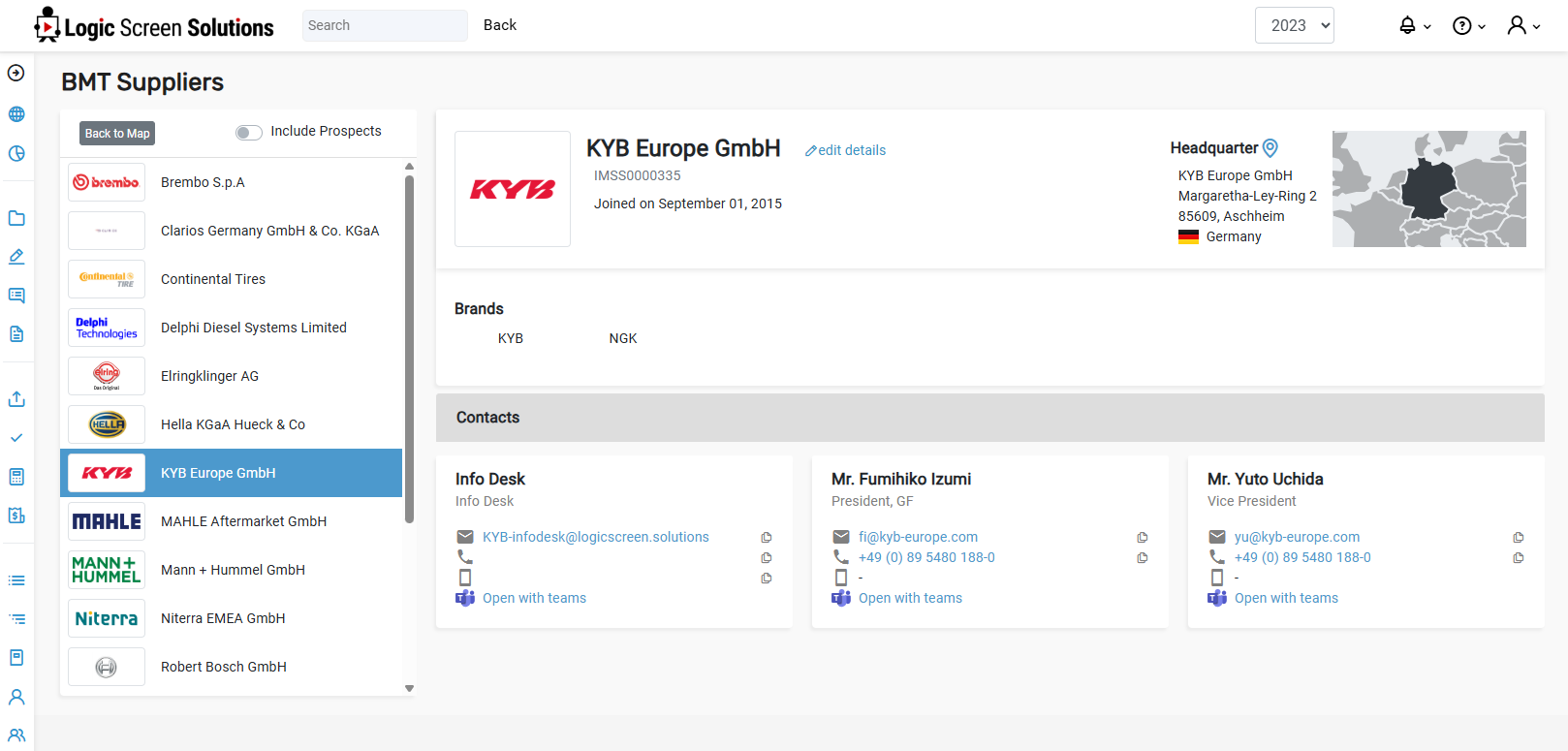Select Clarios Germany GmbH & Co. KGaA
Screen dimensions: 1568x751
[231, 231]
